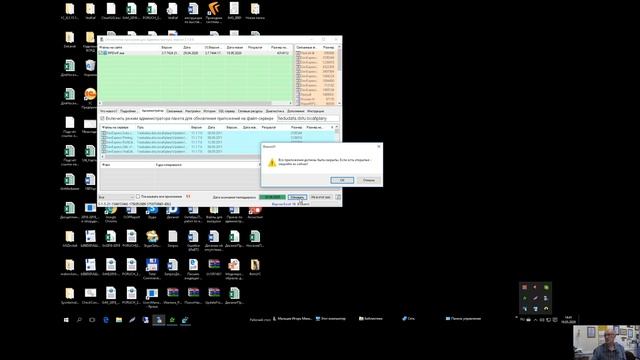
Task: Toggle checkbox of first server file row
Action: (x=104, y=133)
